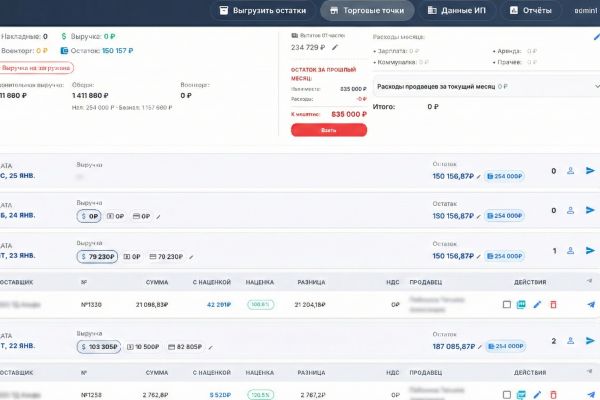Send the 22 янв. row with arrow icon

coord(590,341)
